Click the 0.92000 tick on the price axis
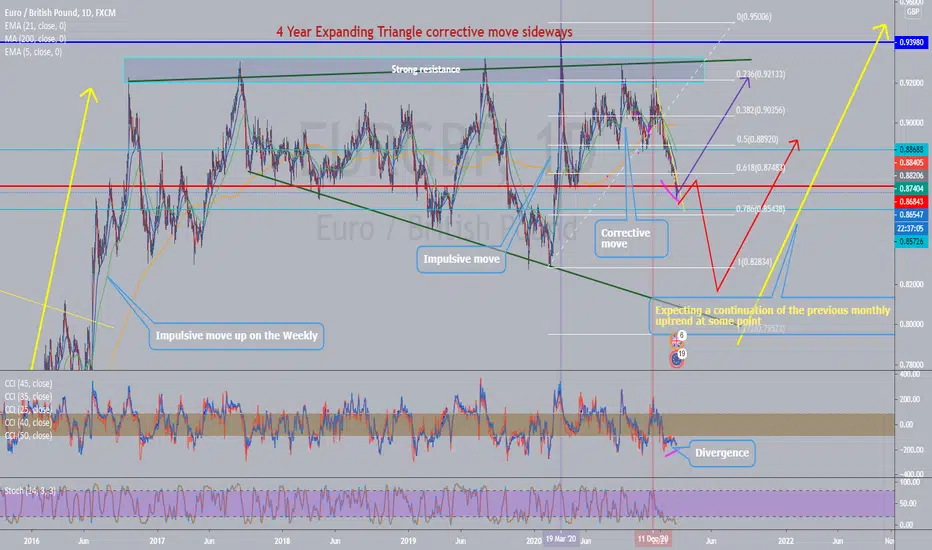 (911, 83)
